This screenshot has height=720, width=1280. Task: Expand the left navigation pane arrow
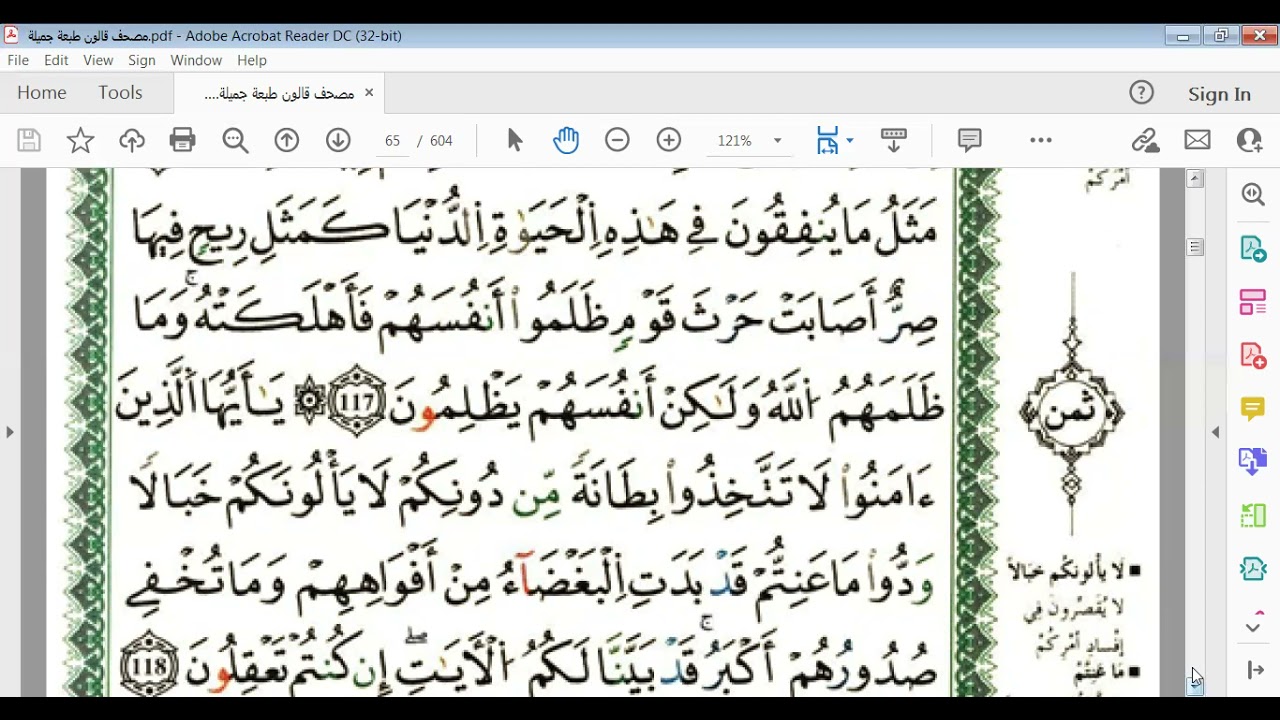10,432
